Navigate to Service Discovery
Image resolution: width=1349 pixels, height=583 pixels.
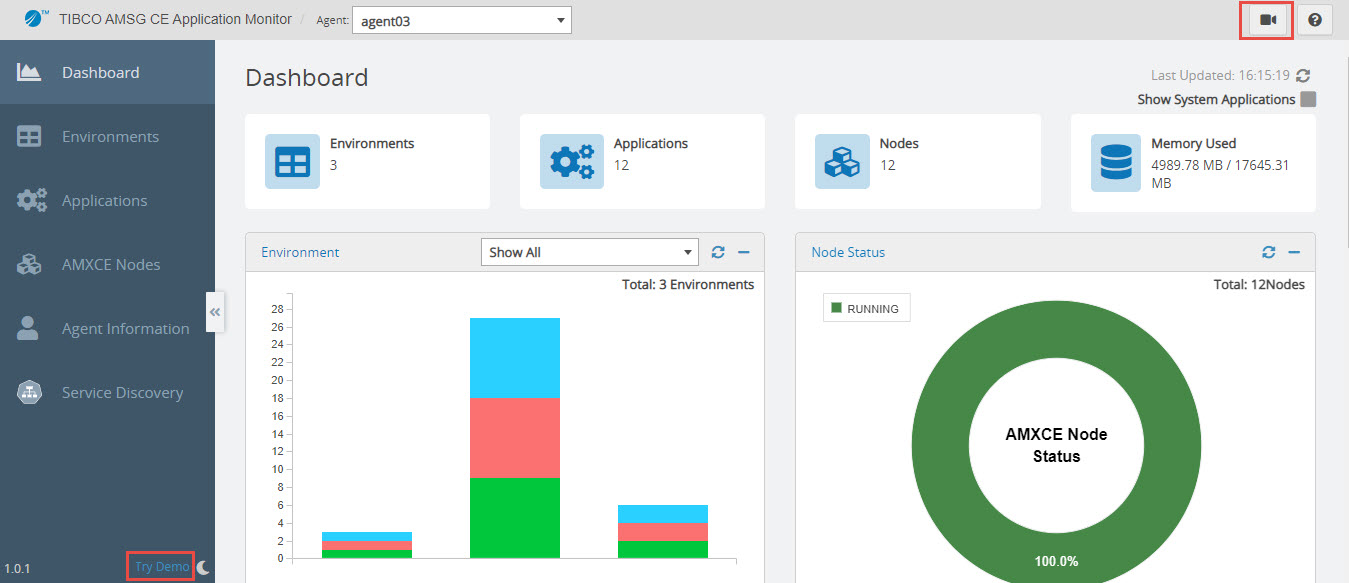107,392
